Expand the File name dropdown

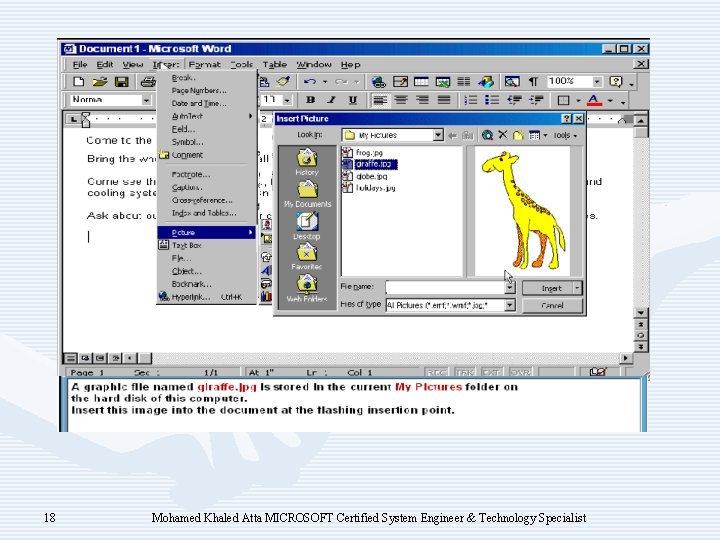[x=510, y=287]
